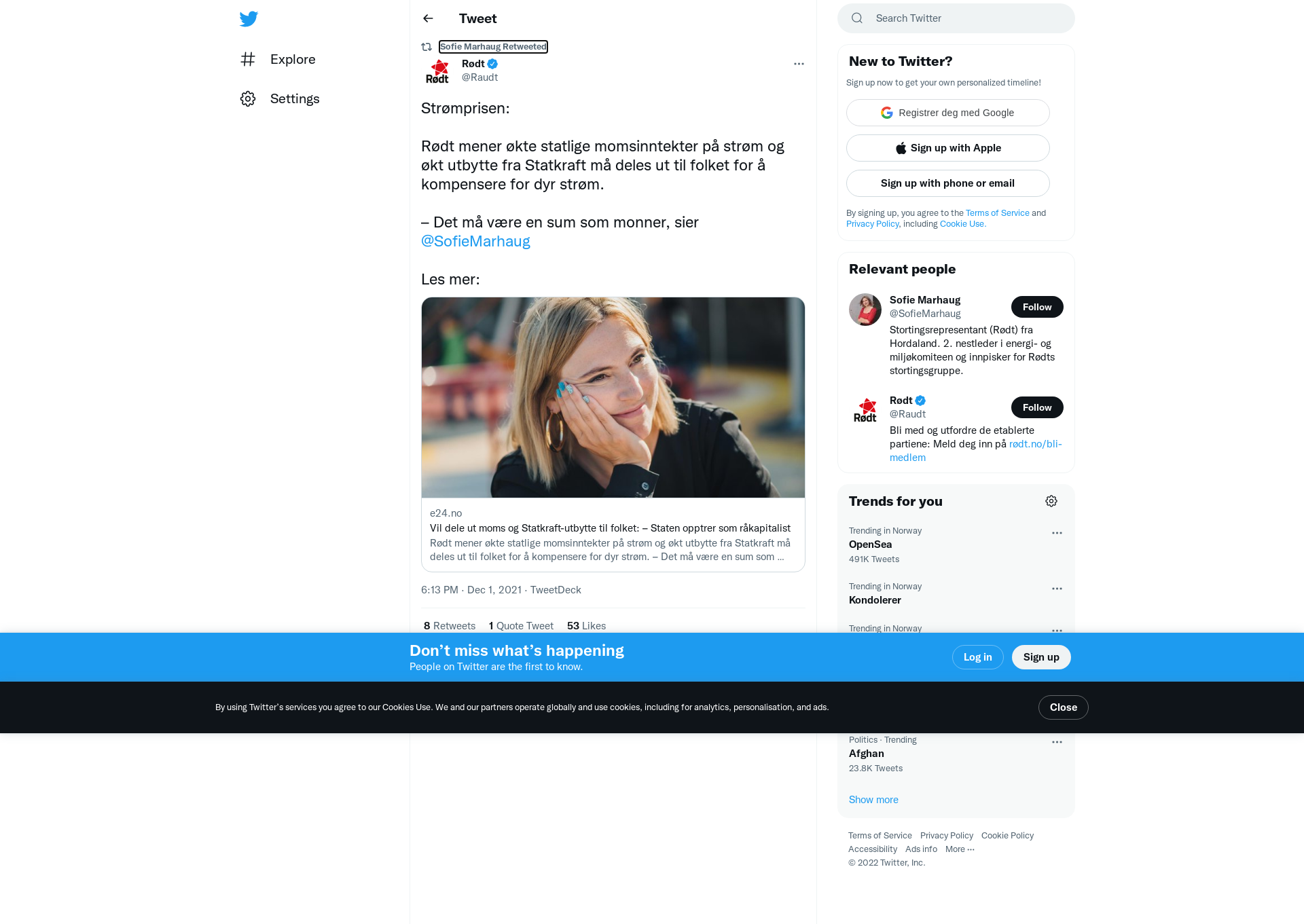Focus the Search Twitter field
The width and height of the screenshot is (1304, 924).
pyautogui.click(x=956, y=18)
